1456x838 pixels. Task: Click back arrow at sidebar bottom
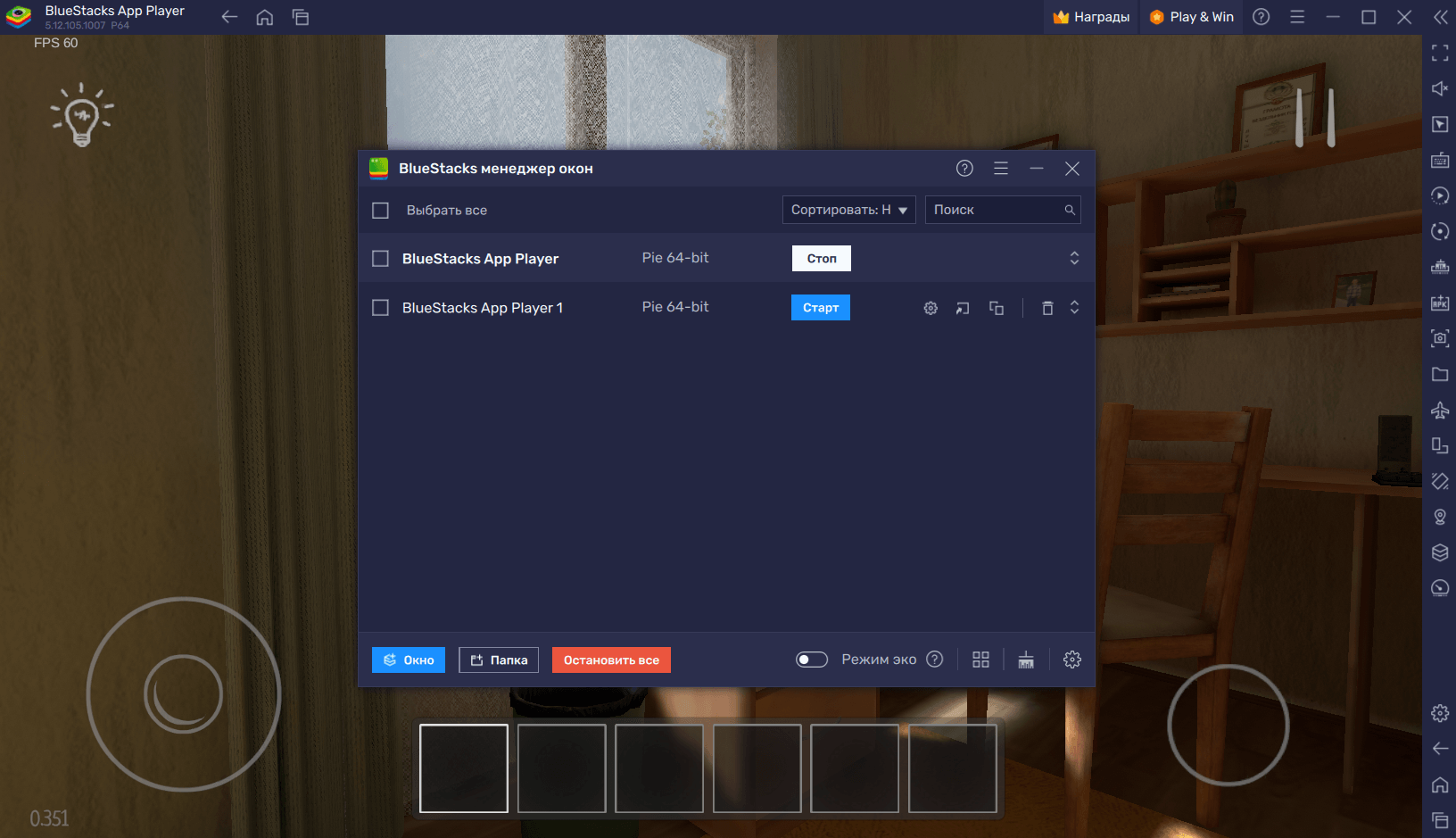coord(1440,749)
